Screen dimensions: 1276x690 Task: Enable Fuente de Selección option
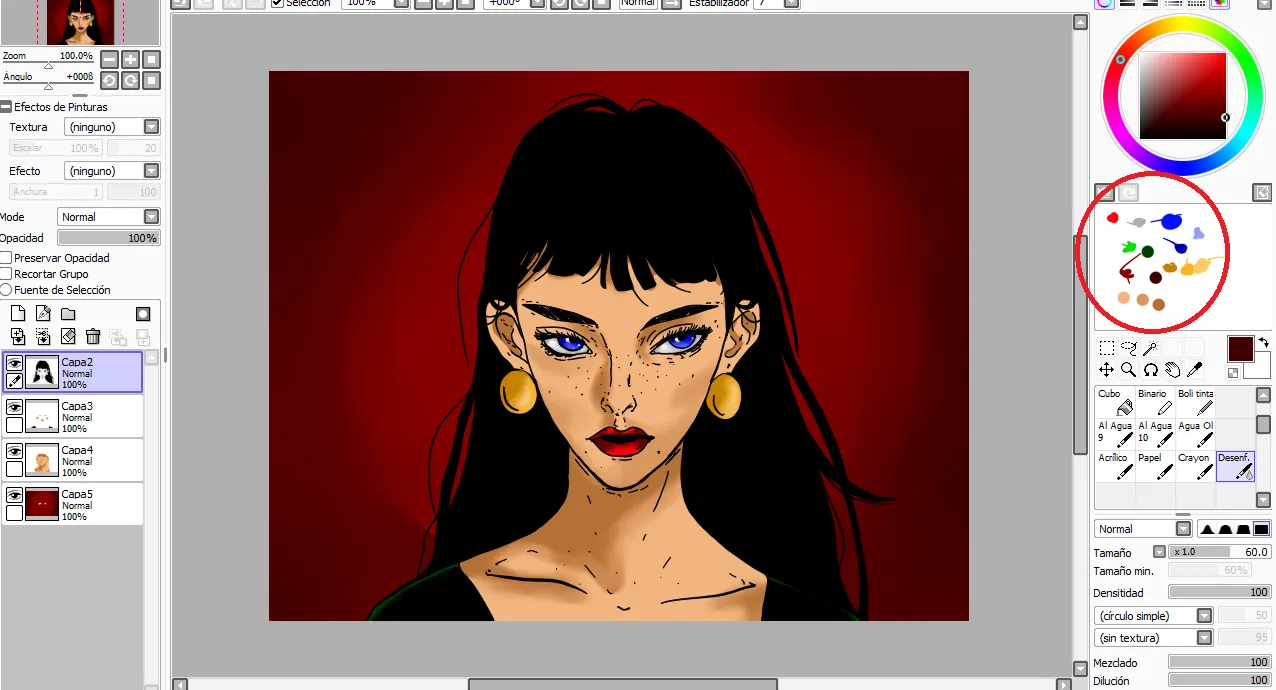(6, 290)
